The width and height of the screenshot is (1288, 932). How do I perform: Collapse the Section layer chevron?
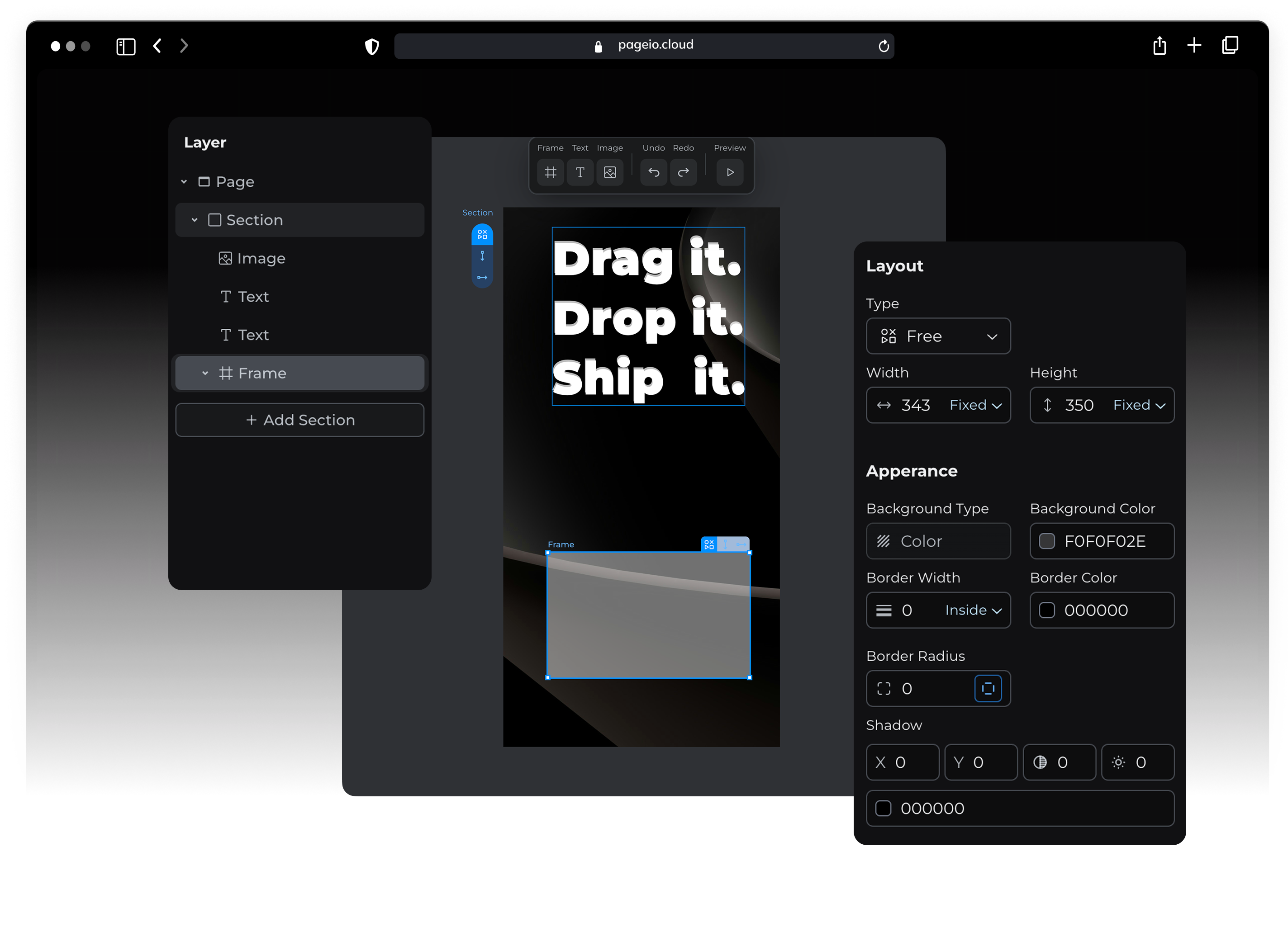click(194, 220)
